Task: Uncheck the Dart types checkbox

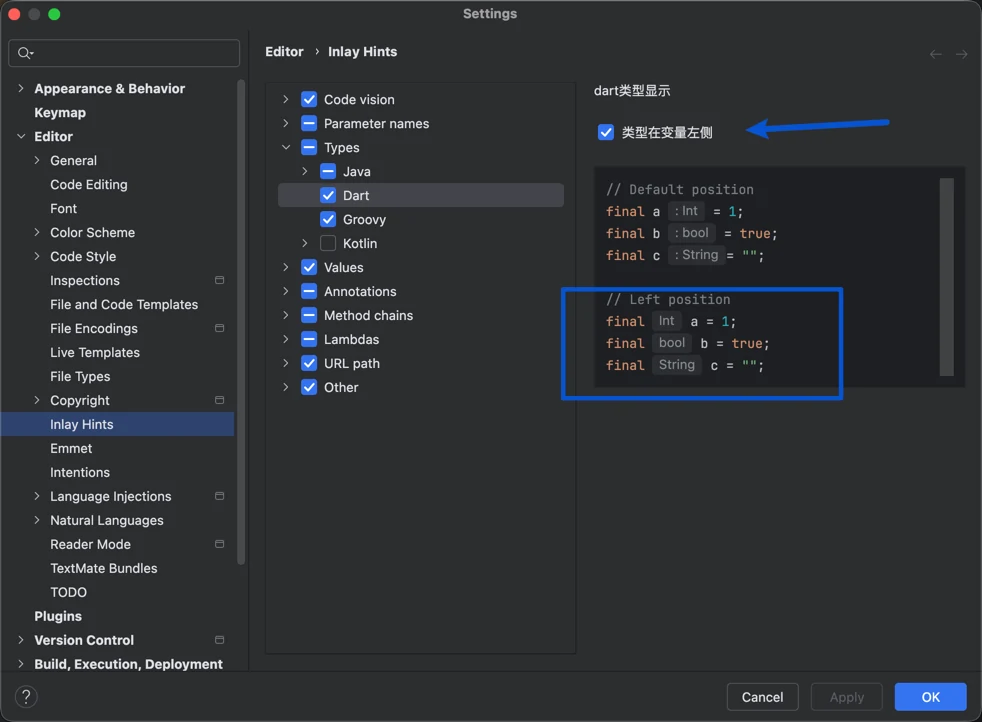Action: click(x=328, y=196)
